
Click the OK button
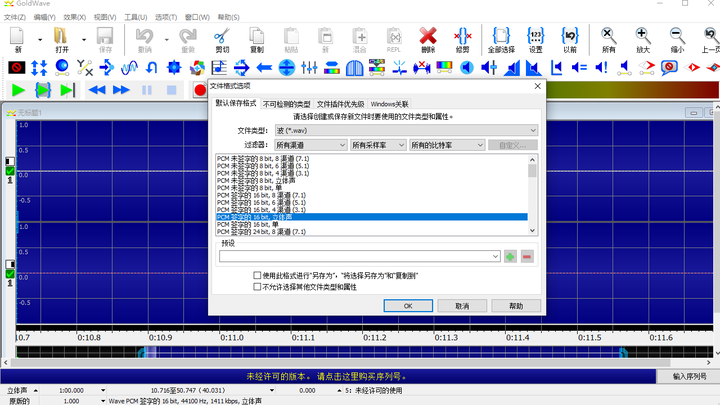point(408,306)
